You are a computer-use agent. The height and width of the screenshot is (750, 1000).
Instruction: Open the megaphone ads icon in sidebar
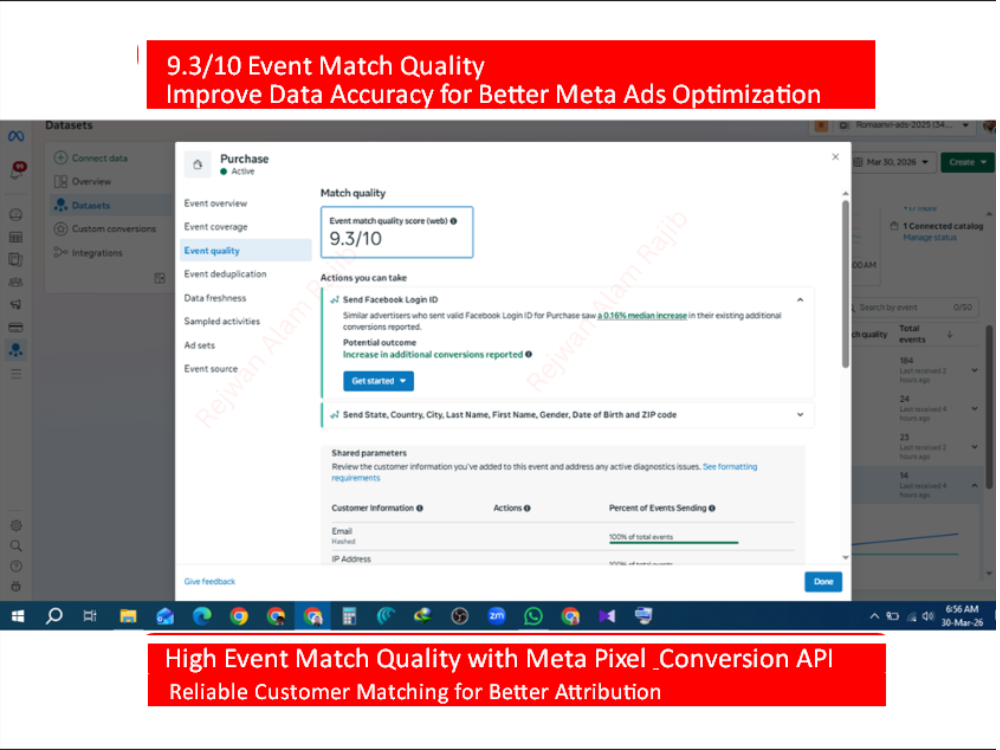16,305
